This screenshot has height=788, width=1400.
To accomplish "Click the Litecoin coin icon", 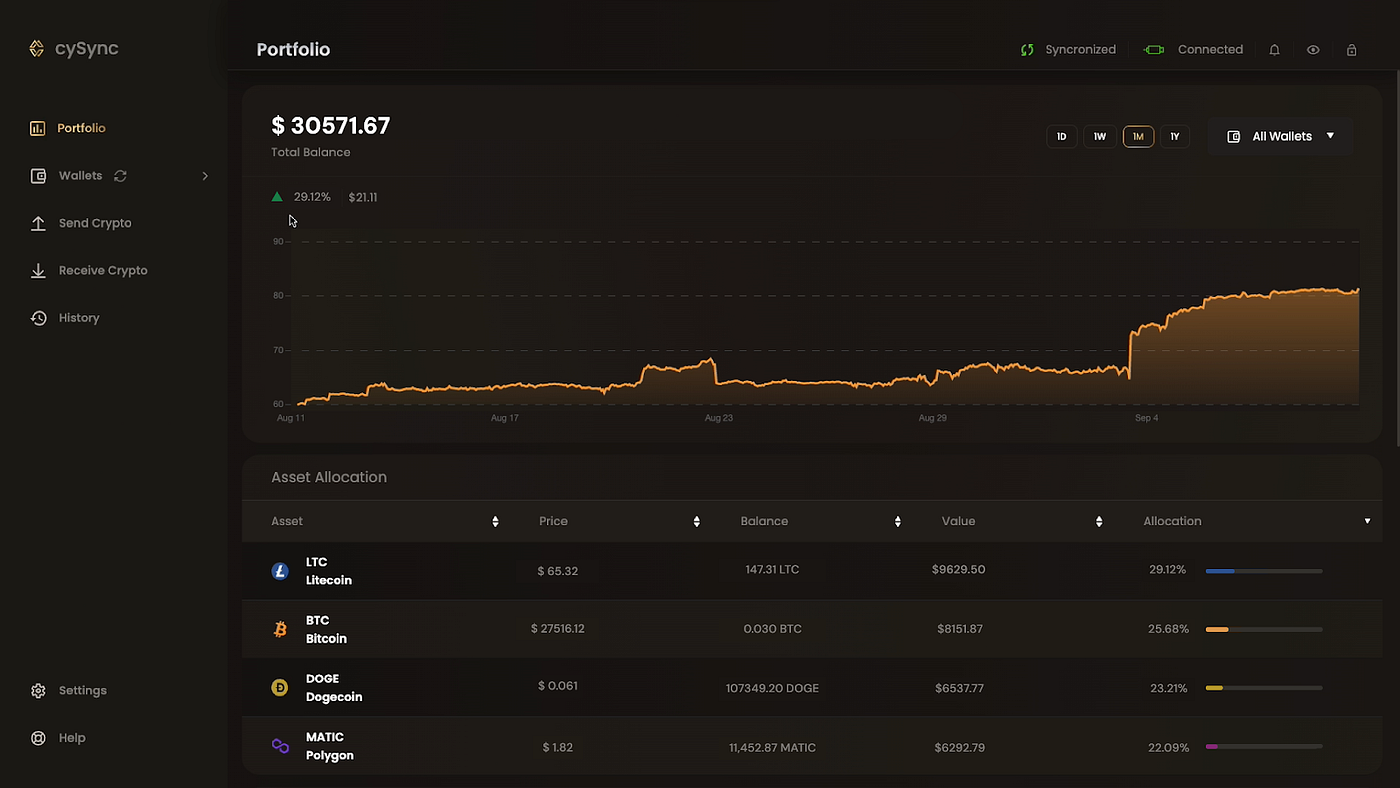I will [280, 571].
